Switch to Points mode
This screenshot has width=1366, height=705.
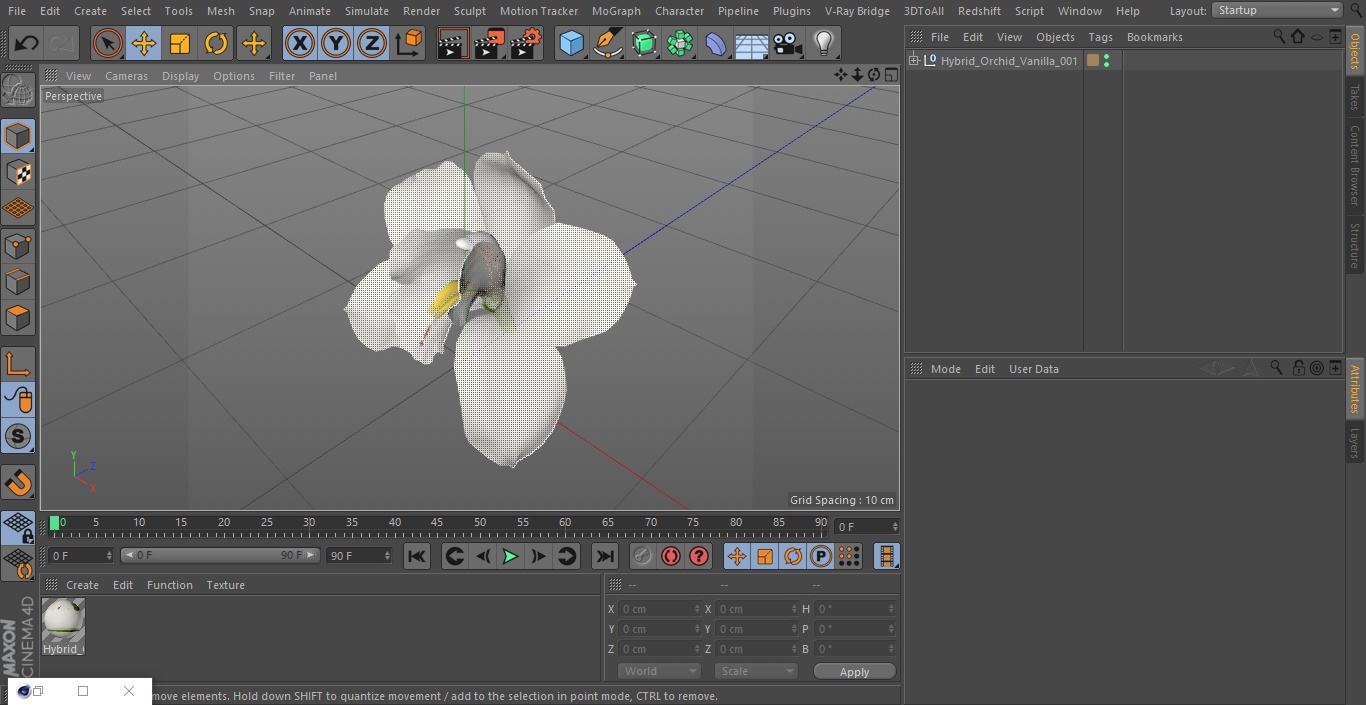(18, 245)
